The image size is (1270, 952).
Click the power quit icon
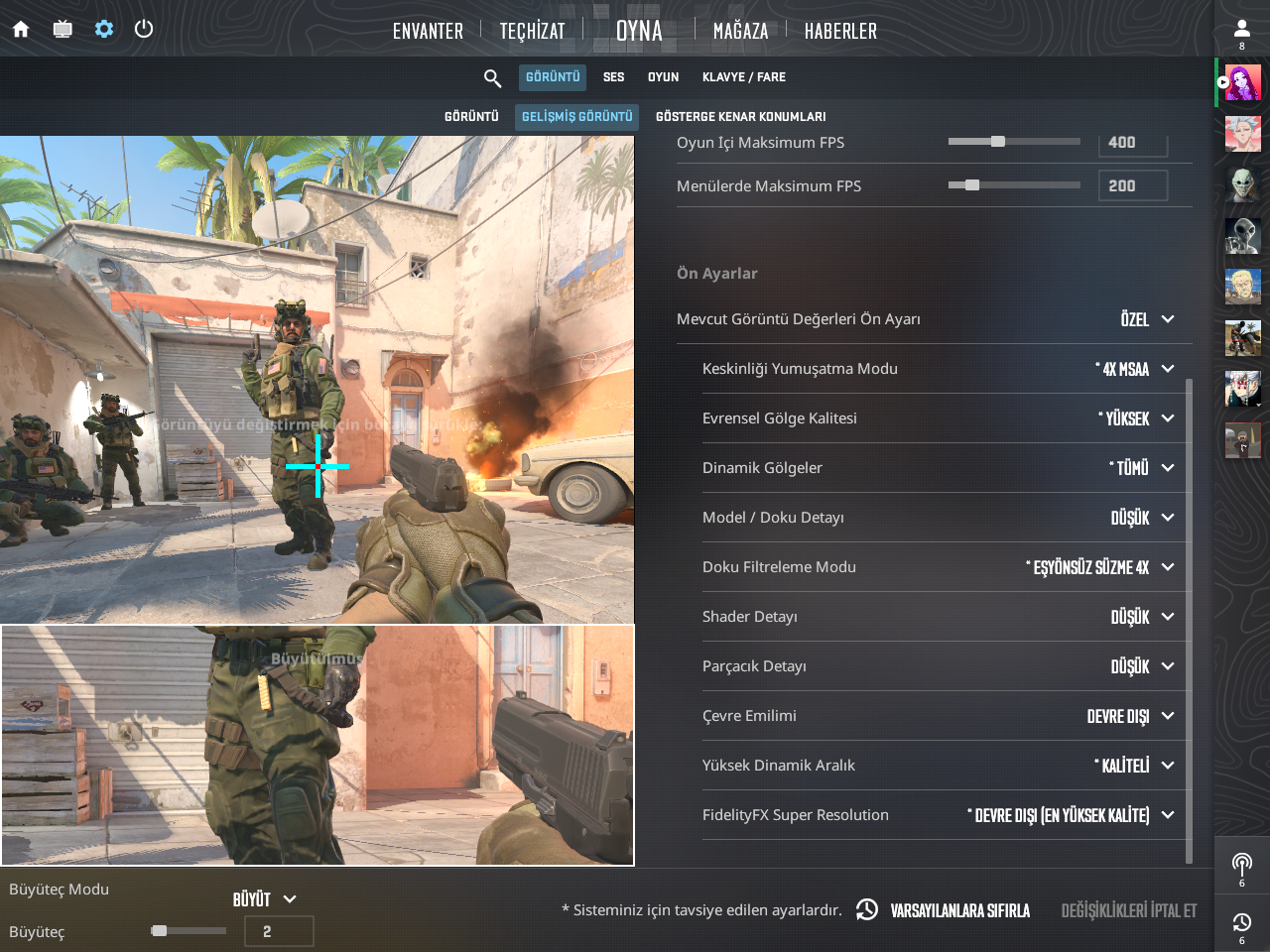click(x=144, y=29)
